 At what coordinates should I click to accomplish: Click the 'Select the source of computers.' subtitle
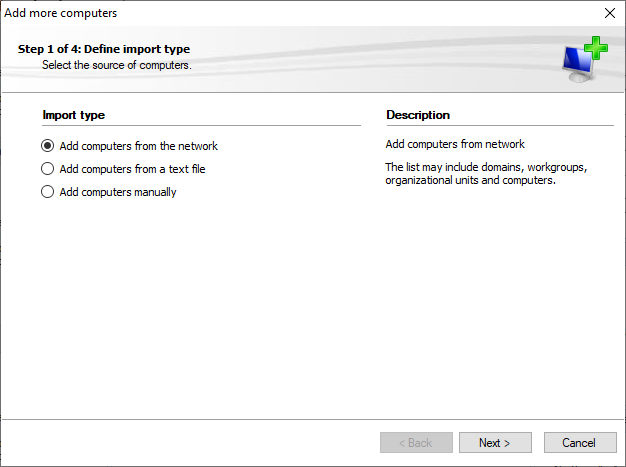tap(117, 65)
